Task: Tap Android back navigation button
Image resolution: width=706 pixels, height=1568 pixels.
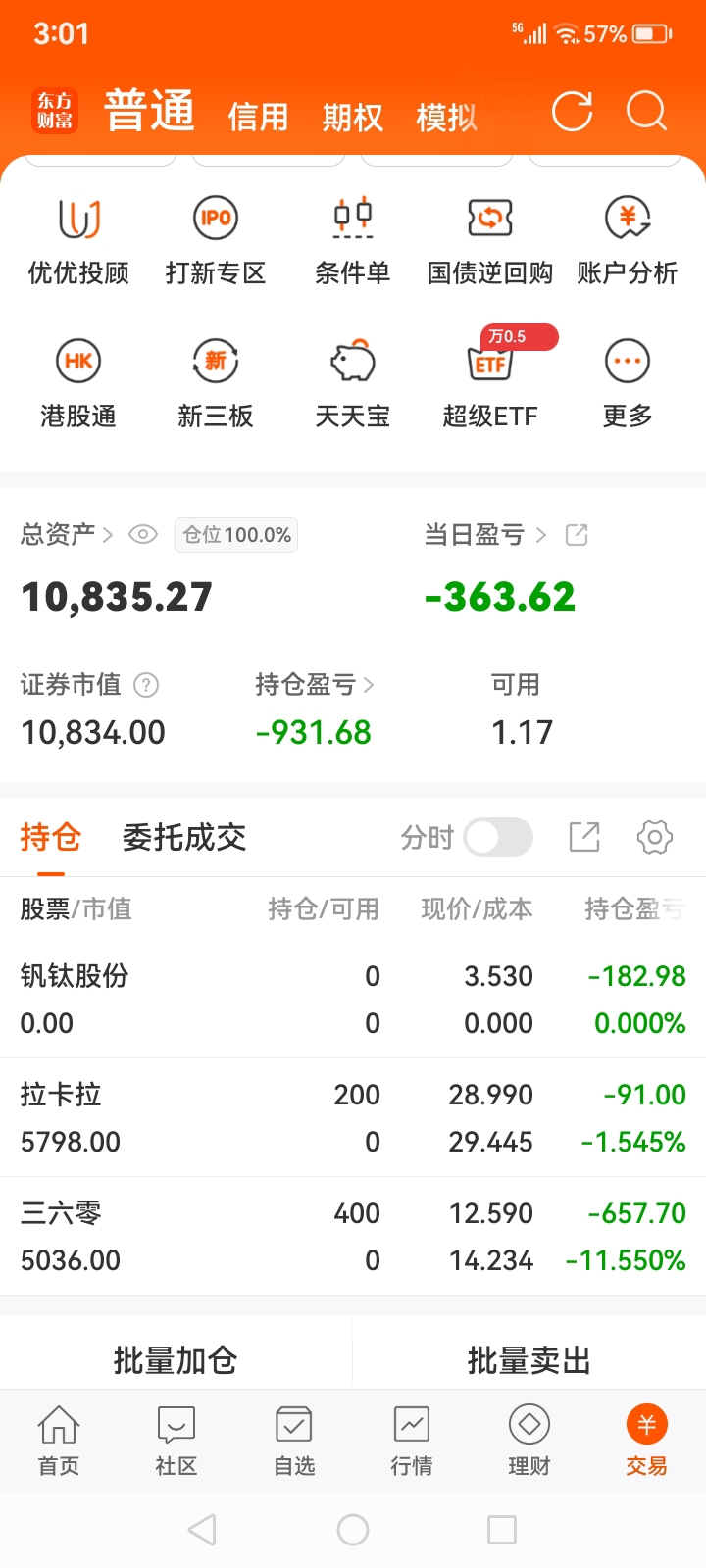Action: (x=202, y=1529)
